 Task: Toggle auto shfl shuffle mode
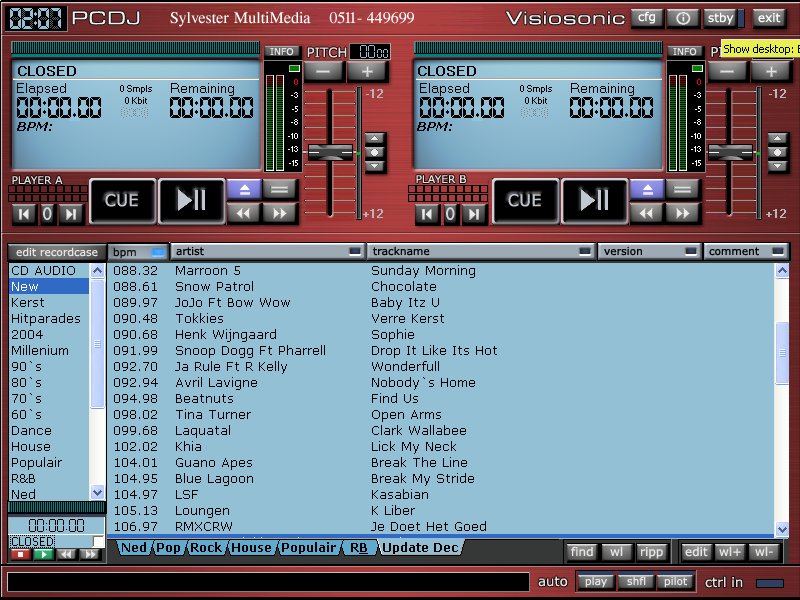[636, 582]
